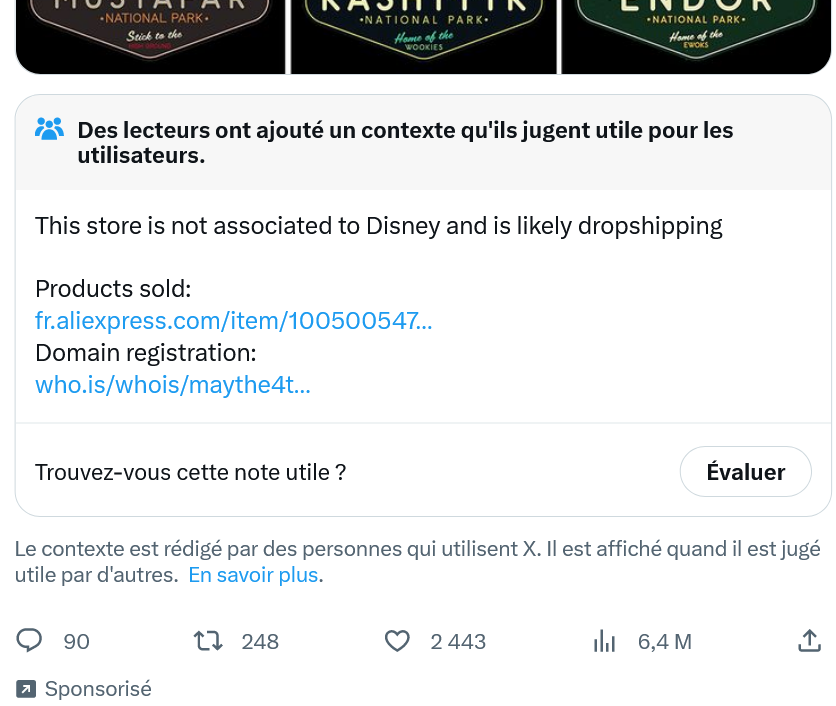Open view analytics bar chart icon
The height and width of the screenshot is (706, 836).
tap(604, 641)
